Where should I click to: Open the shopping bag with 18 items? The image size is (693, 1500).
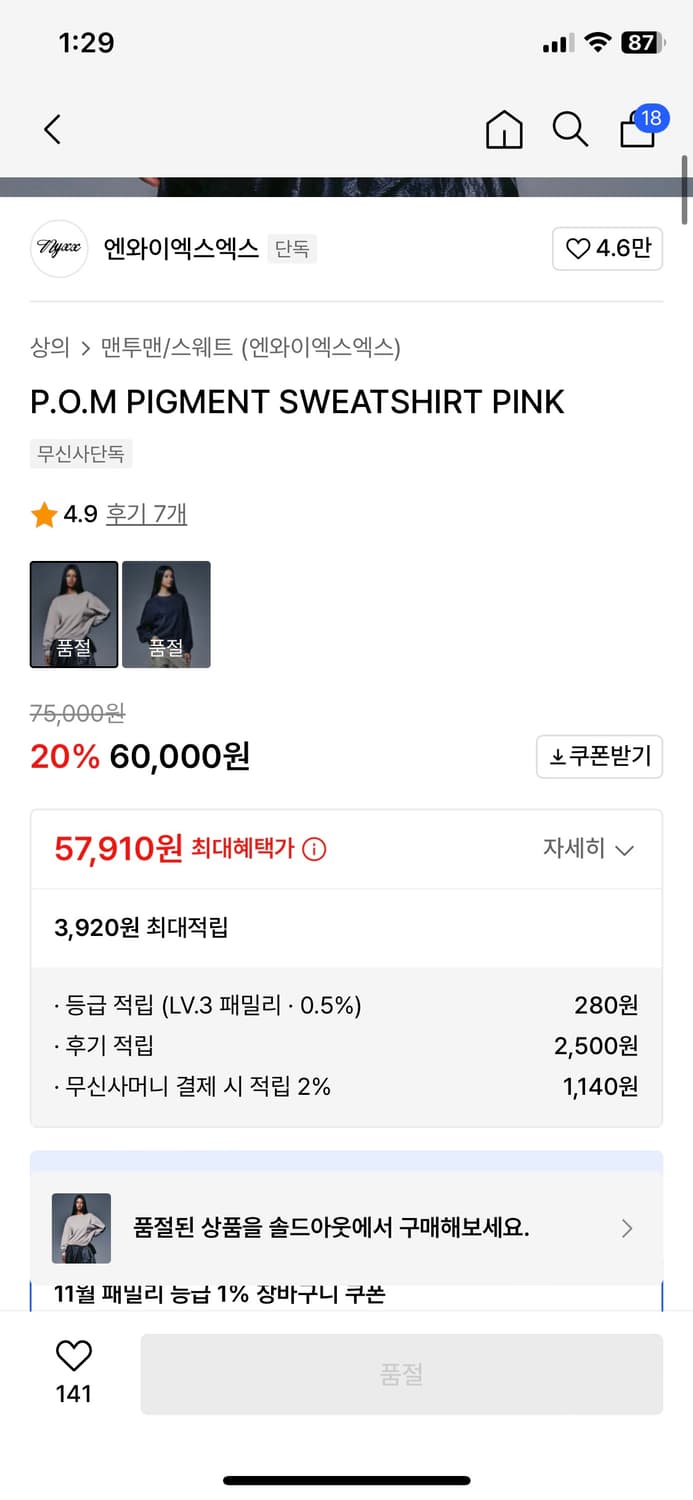tap(637, 132)
